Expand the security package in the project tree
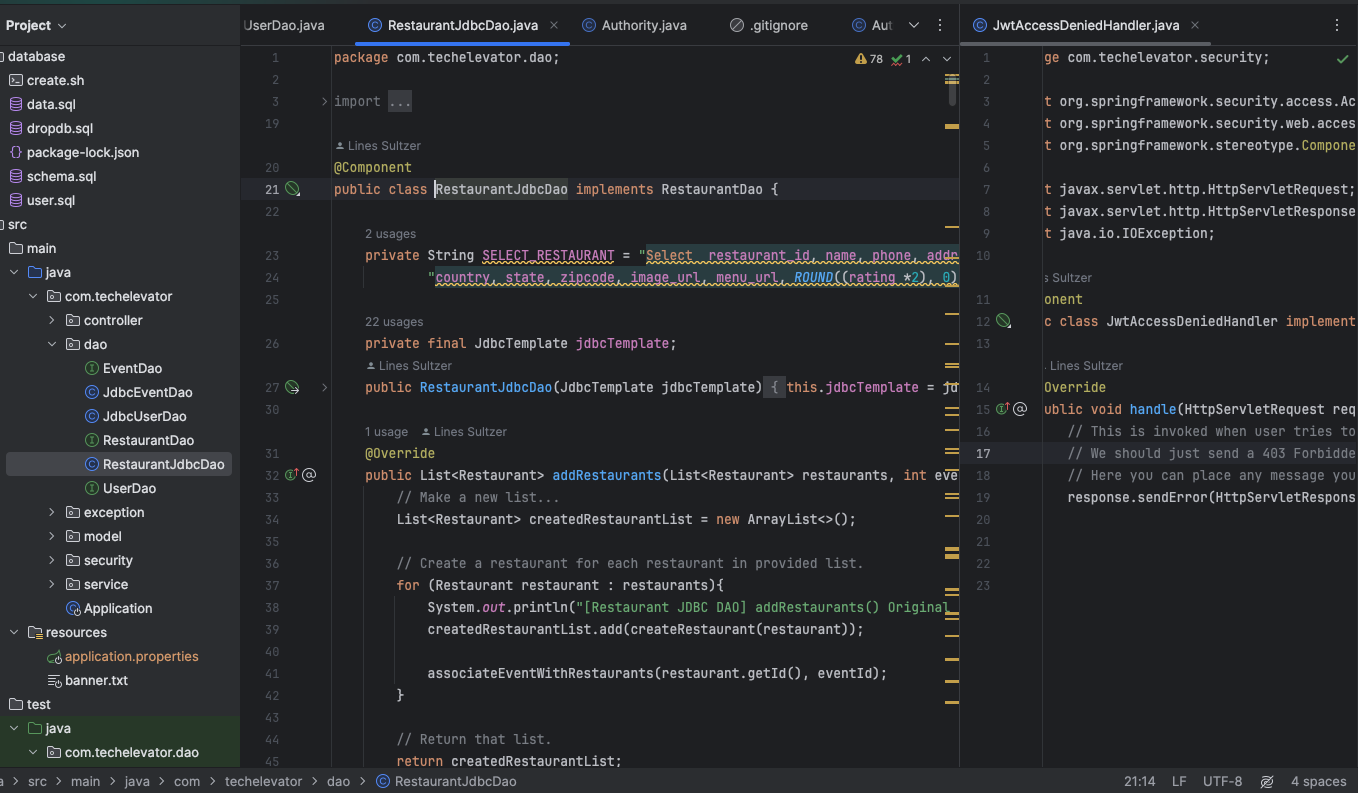The image size is (1358, 793). (52, 560)
